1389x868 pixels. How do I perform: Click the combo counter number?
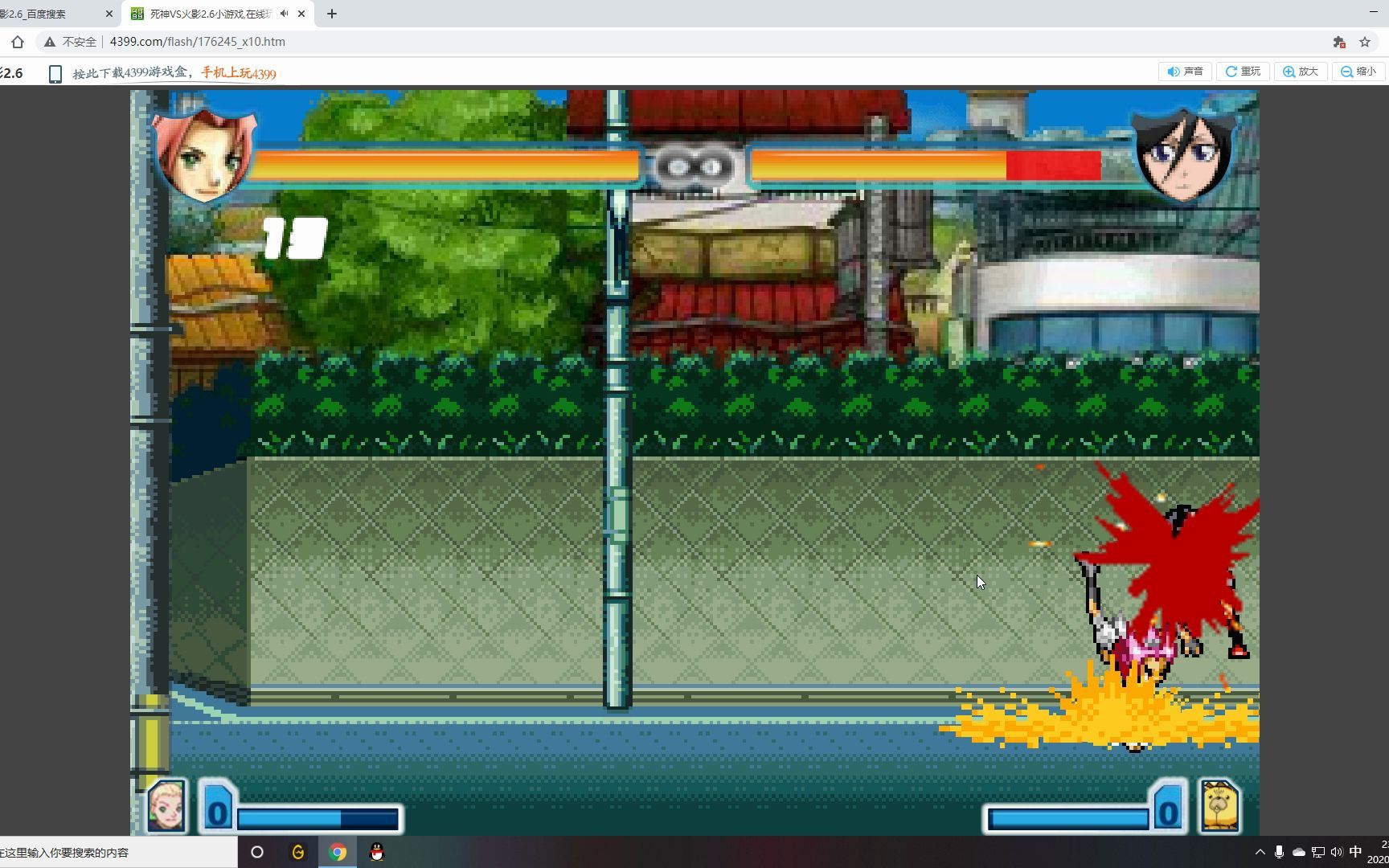pos(295,239)
